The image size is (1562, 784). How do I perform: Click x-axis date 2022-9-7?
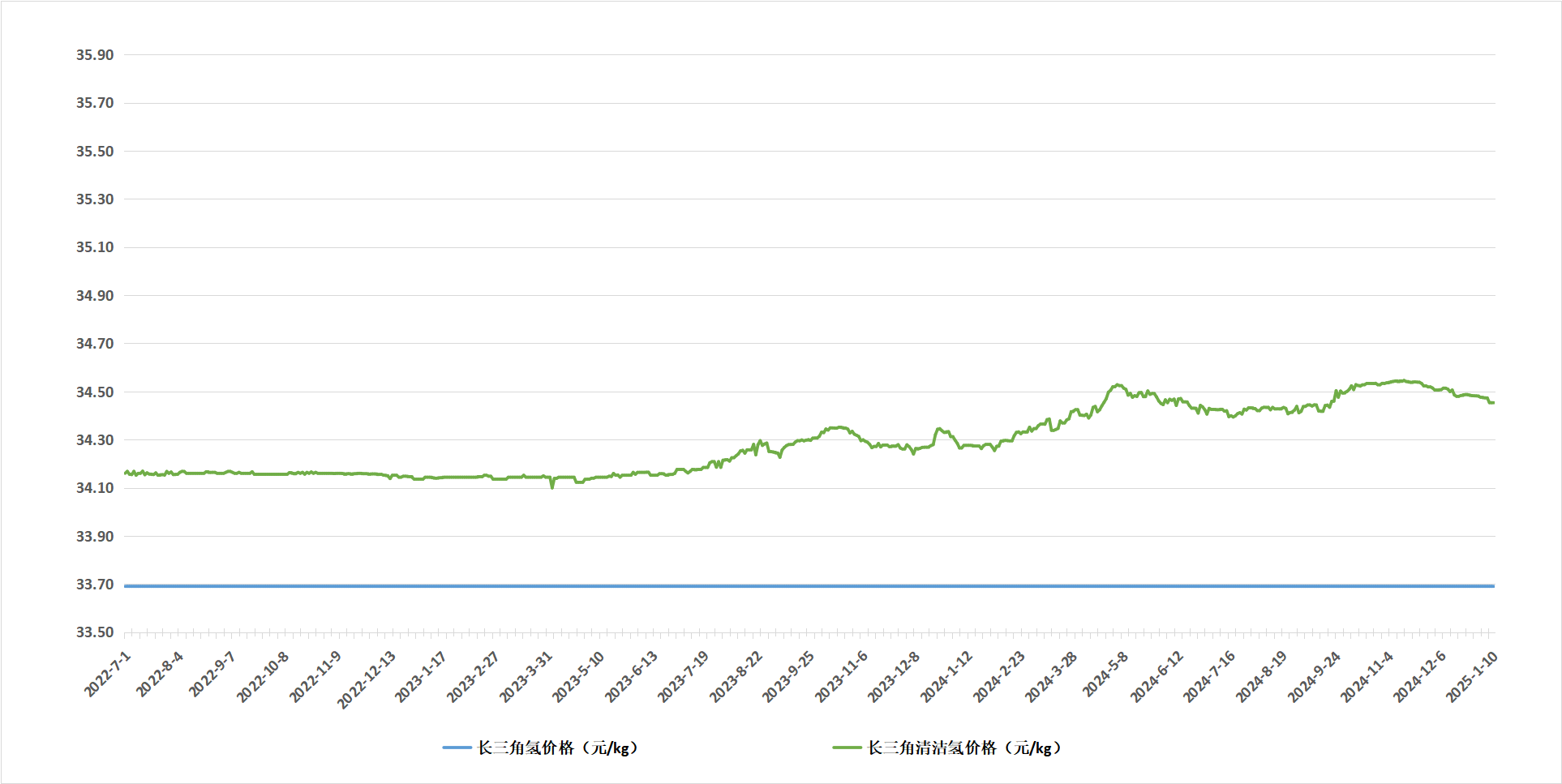(x=212, y=674)
